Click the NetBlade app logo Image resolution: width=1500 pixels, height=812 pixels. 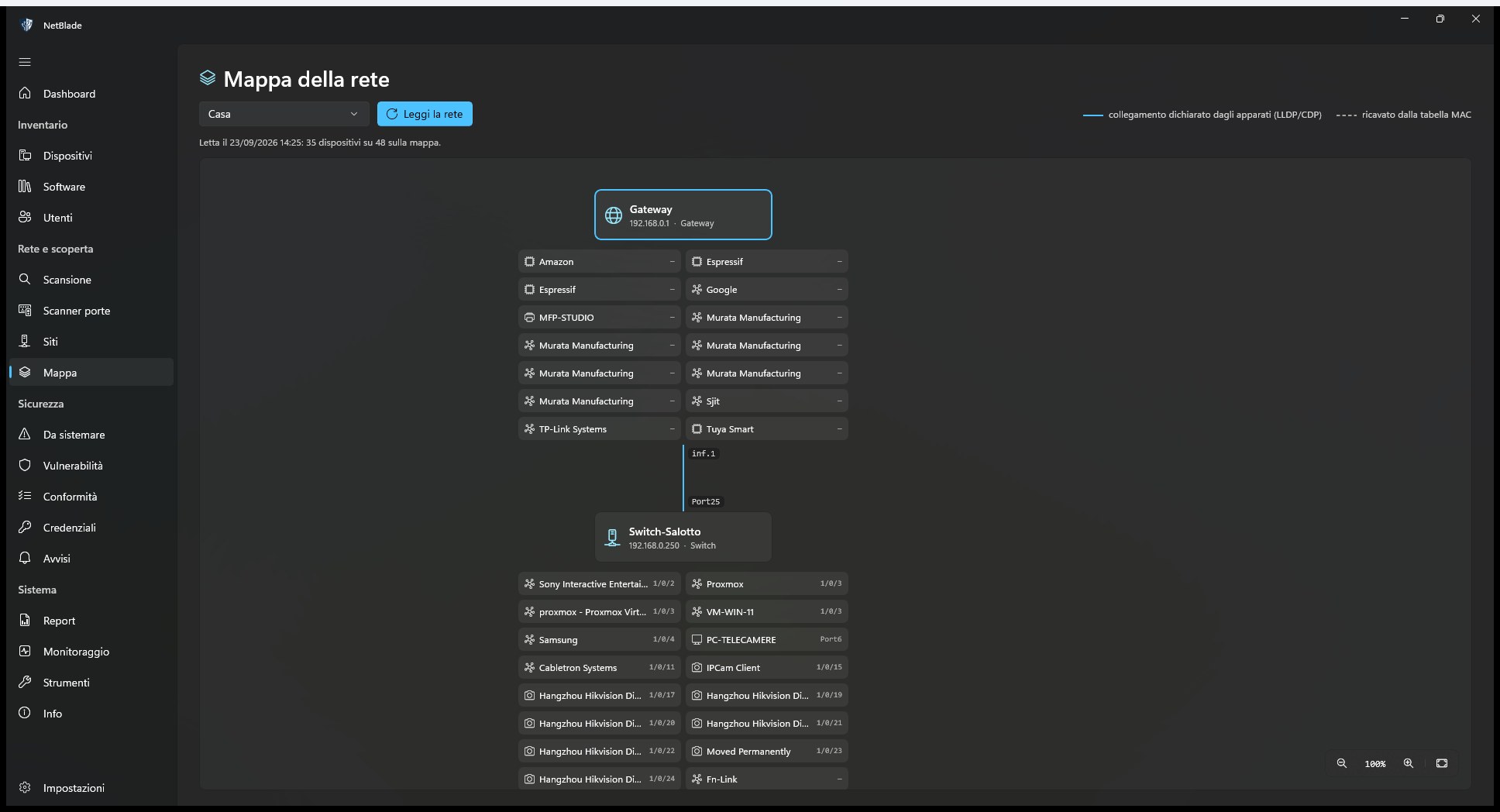27,25
